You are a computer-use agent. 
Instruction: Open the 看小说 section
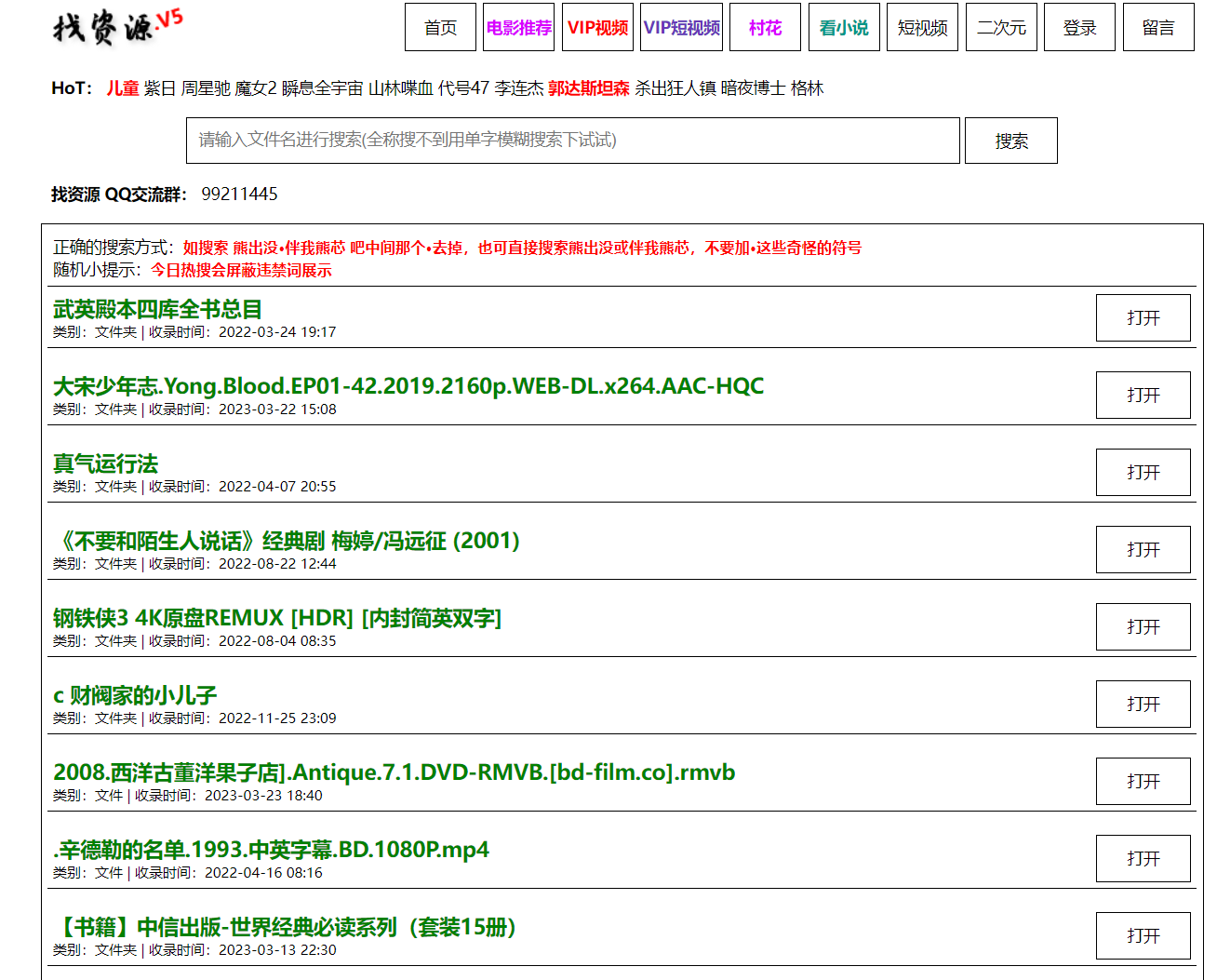click(x=844, y=27)
